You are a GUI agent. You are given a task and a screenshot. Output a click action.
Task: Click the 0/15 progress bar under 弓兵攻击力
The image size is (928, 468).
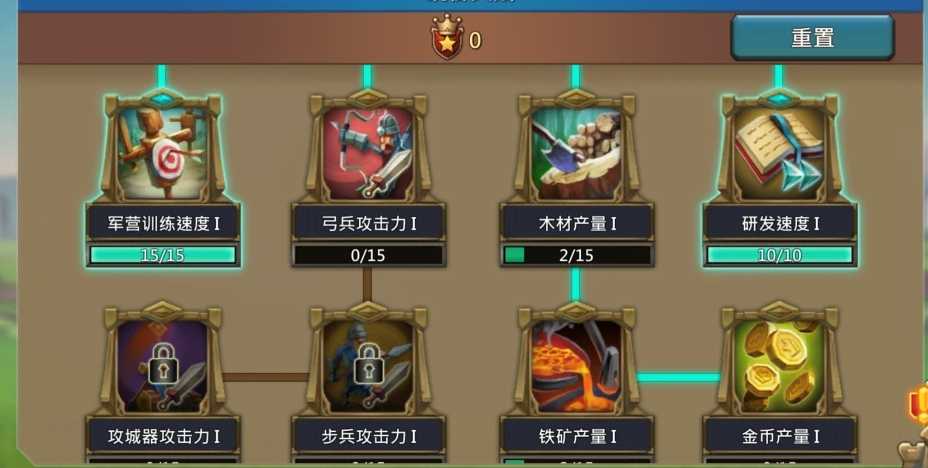pyautogui.click(x=368, y=255)
